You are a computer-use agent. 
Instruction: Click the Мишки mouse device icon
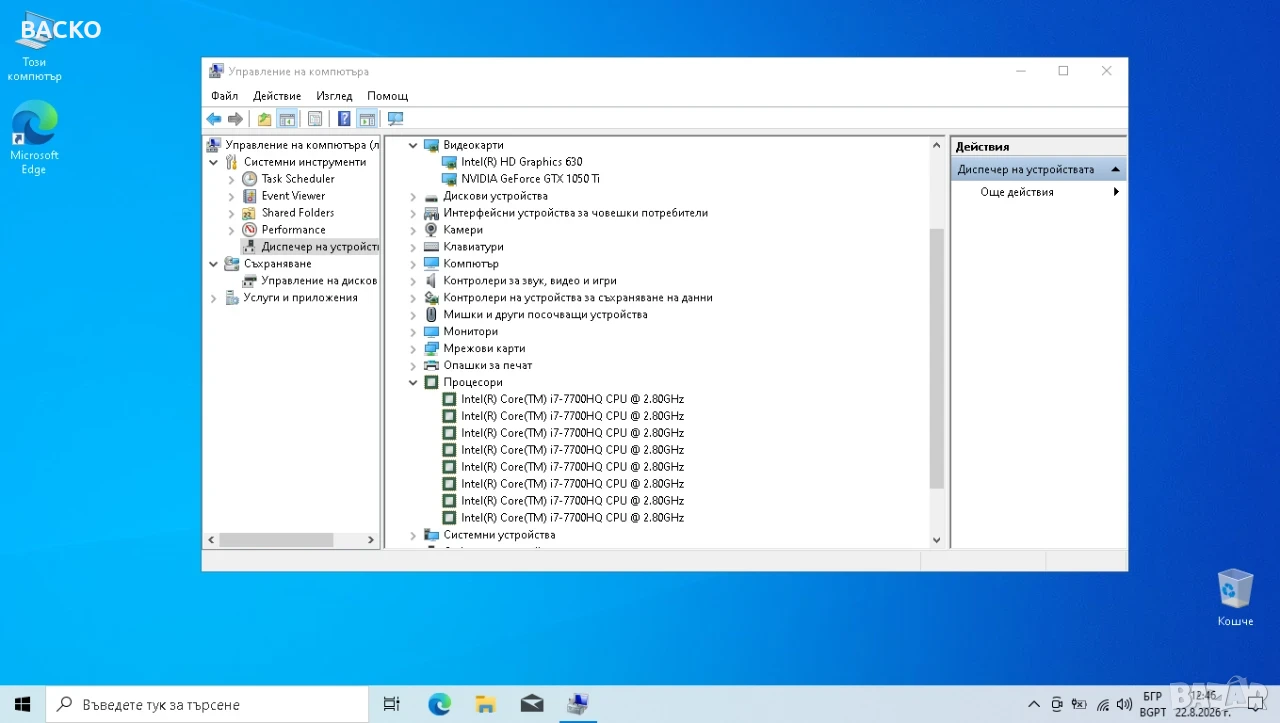coord(431,315)
